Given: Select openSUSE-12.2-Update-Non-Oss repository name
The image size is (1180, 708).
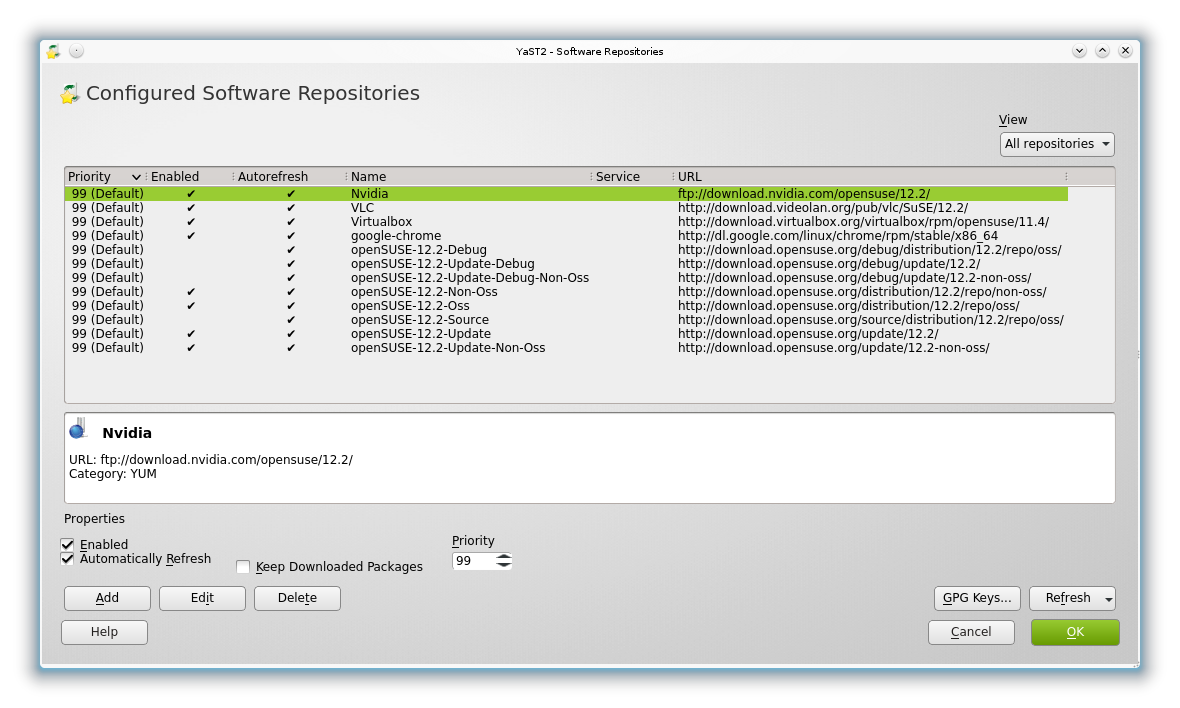Looking at the screenshot, I should point(448,348).
